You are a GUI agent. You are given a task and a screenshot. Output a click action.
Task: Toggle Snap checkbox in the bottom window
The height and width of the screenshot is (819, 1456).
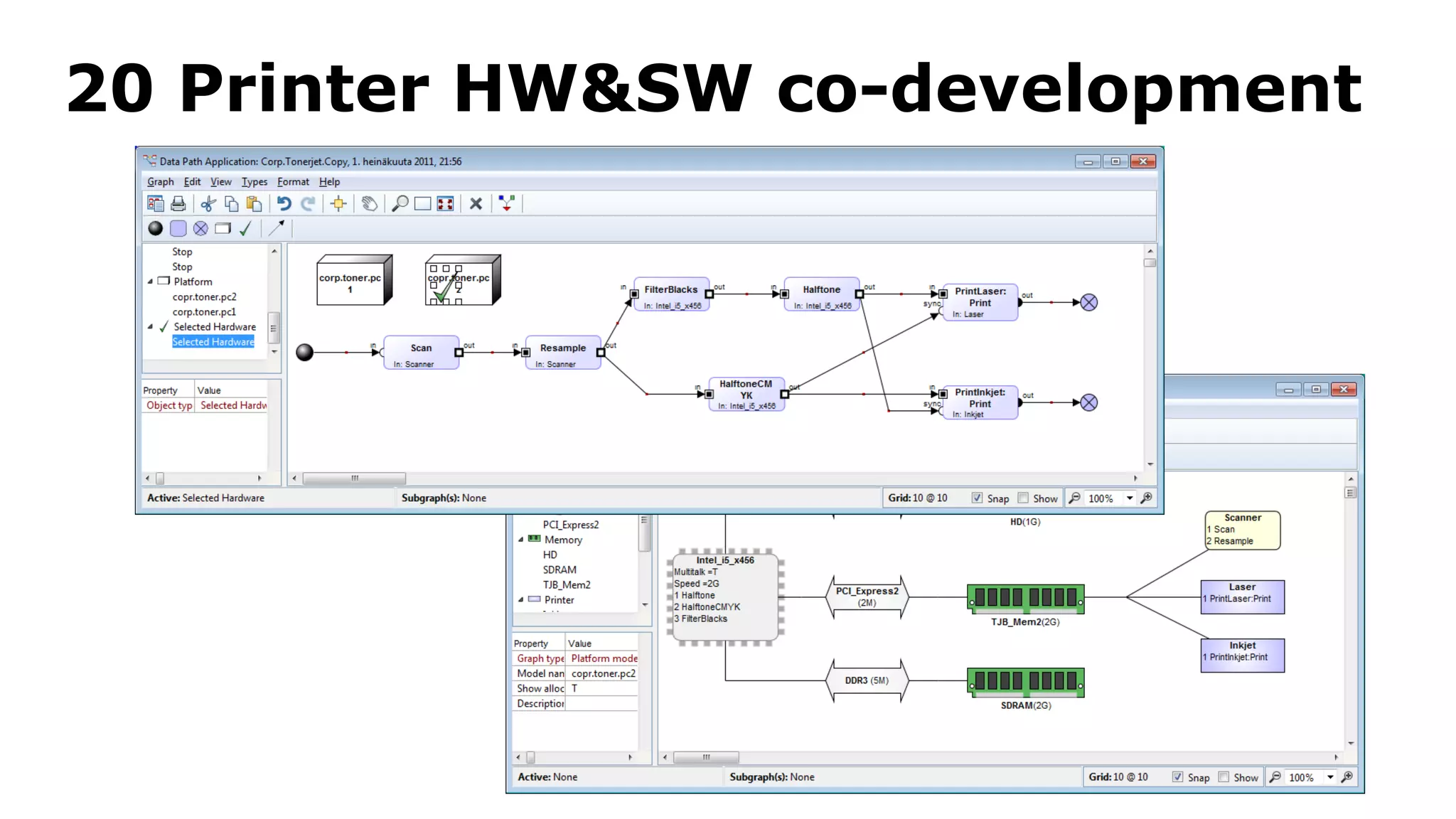tap(1177, 777)
